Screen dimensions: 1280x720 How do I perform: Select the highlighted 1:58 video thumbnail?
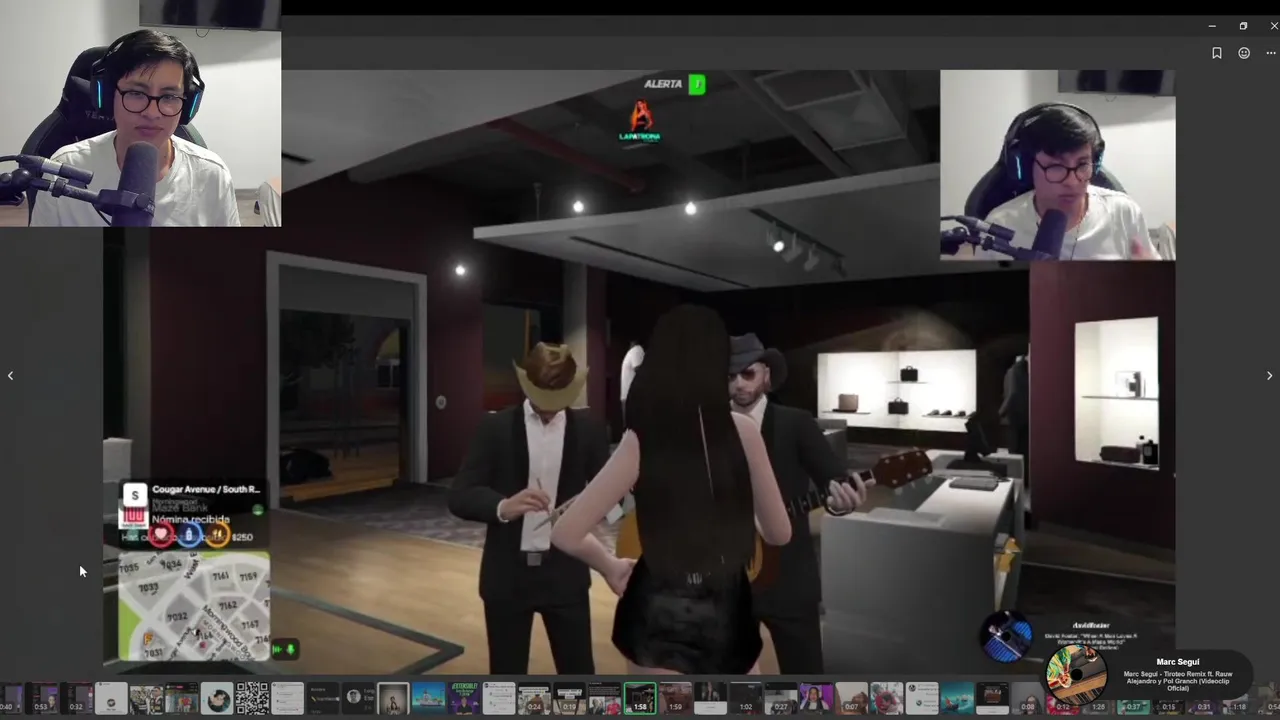pos(640,698)
